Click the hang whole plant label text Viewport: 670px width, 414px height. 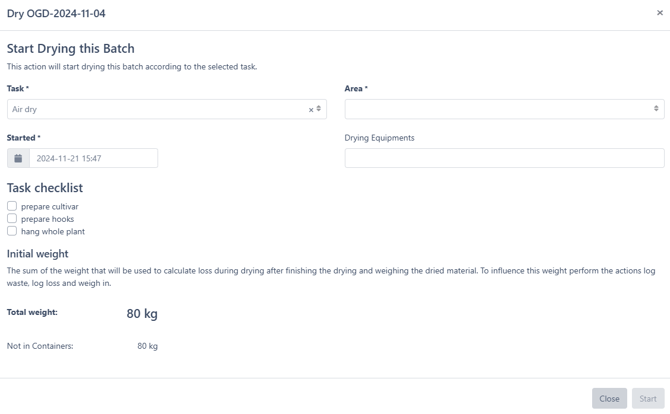(53, 231)
